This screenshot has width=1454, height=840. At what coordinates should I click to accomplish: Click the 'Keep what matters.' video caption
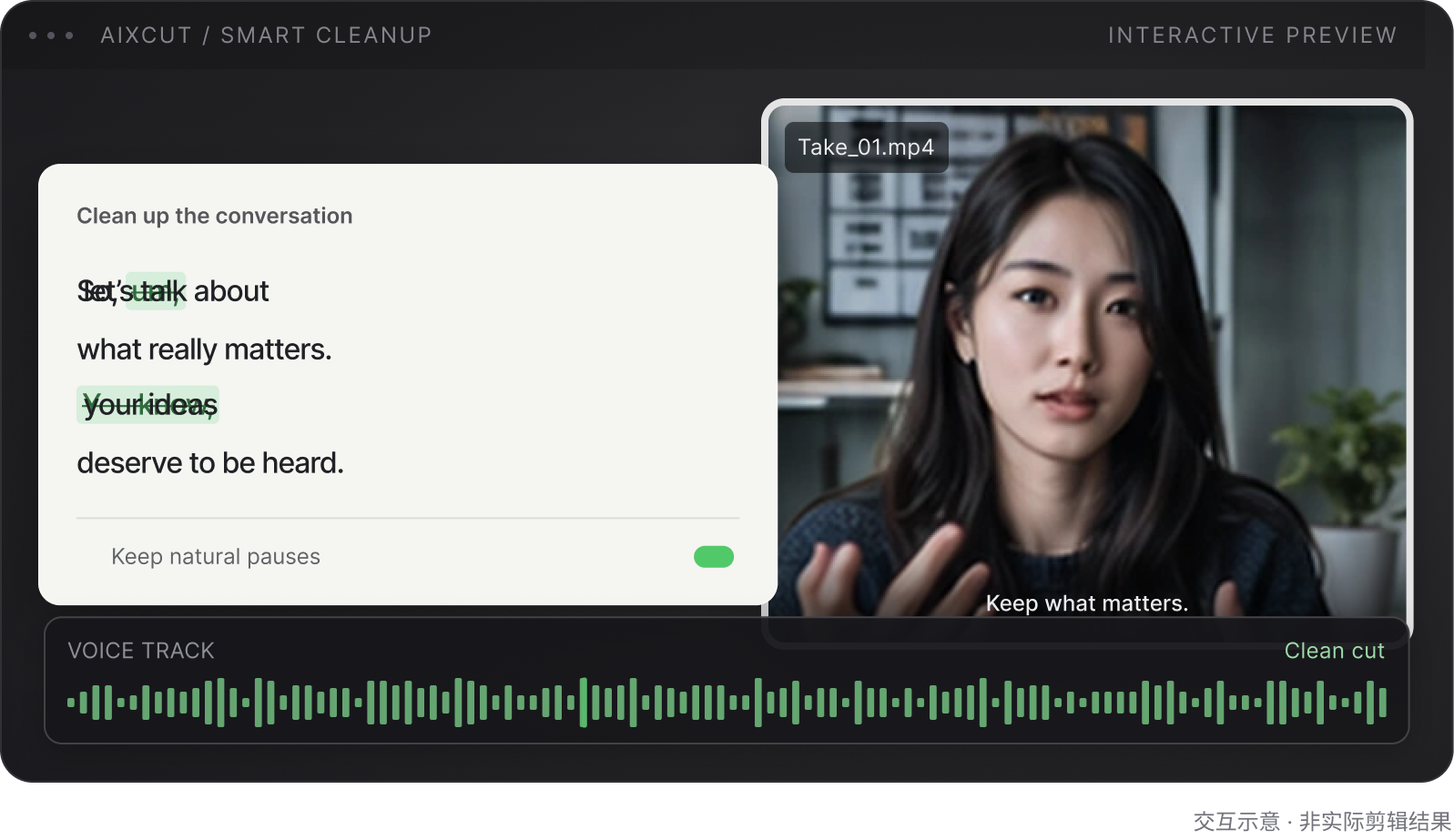click(x=1087, y=603)
